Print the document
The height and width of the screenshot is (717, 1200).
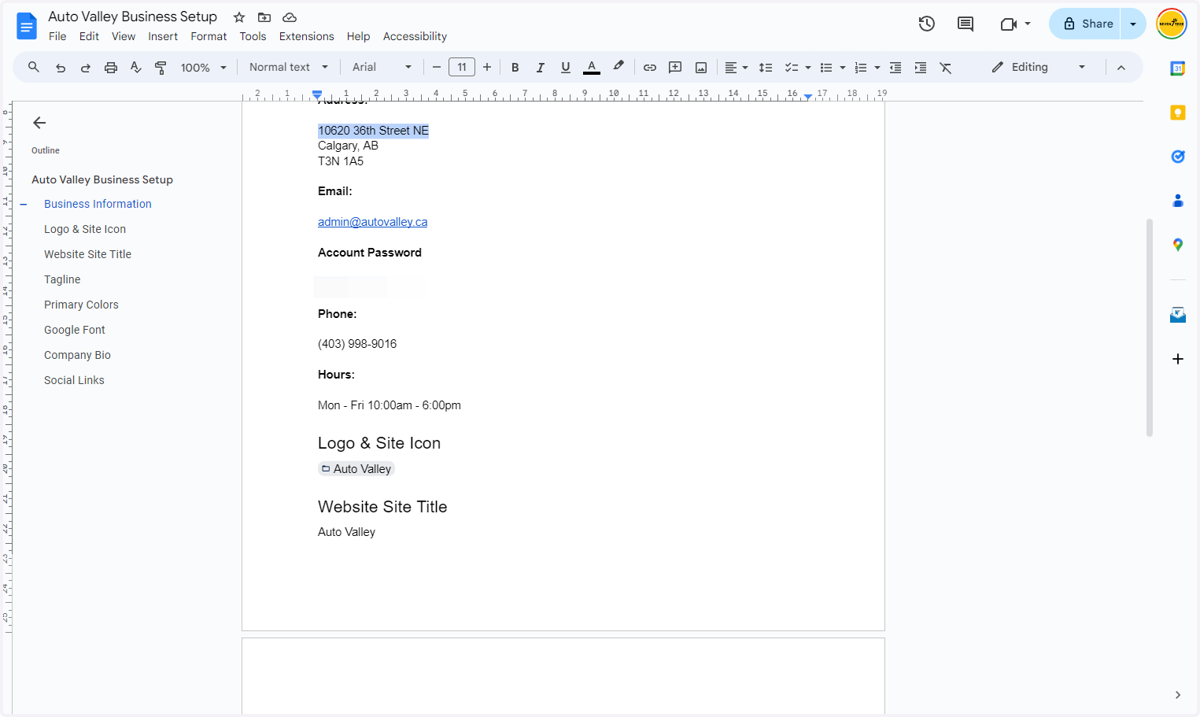click(111, 67)
